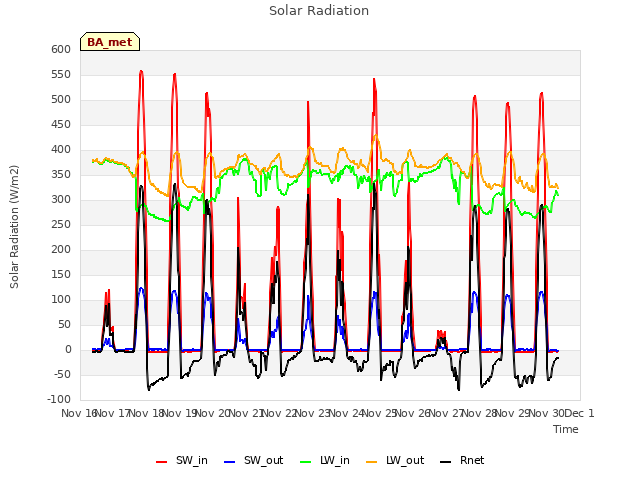Viewport: 640px width, 480px height.
Task: Click the orange LW_out legend swatch
Action: pos(372,462)
